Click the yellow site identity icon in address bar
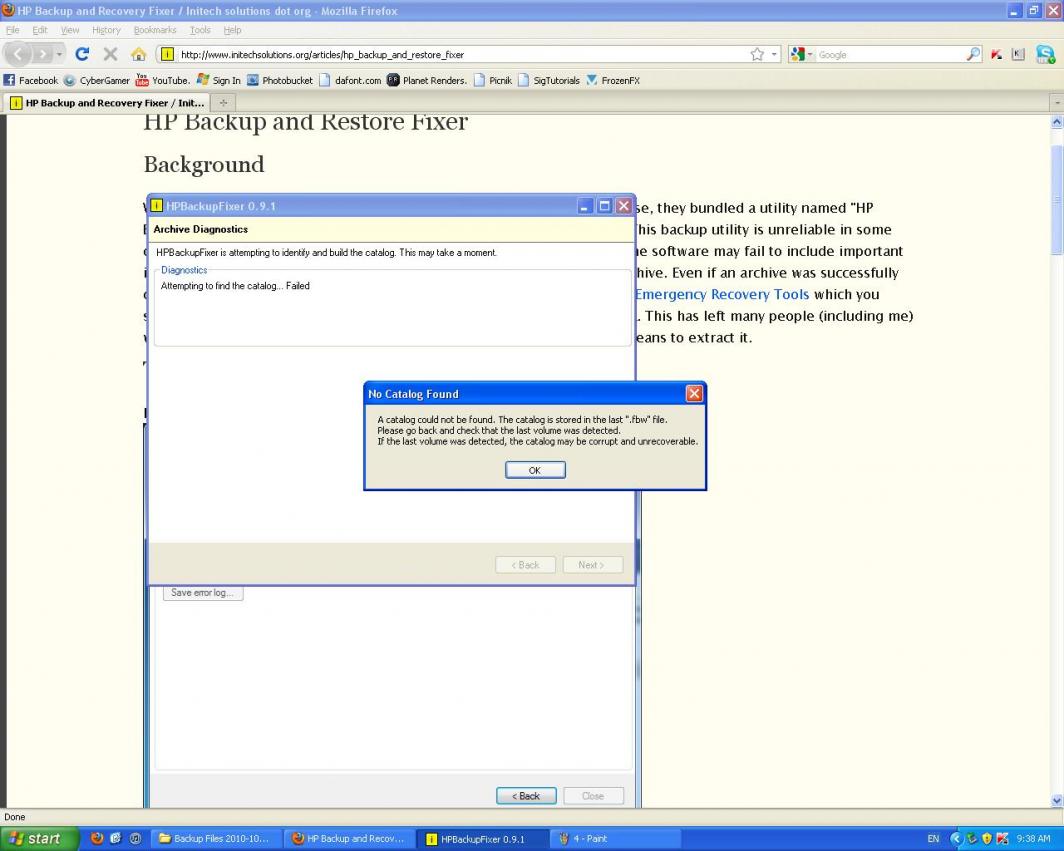This screenshot has width=1064, height=851. (168, 54)
